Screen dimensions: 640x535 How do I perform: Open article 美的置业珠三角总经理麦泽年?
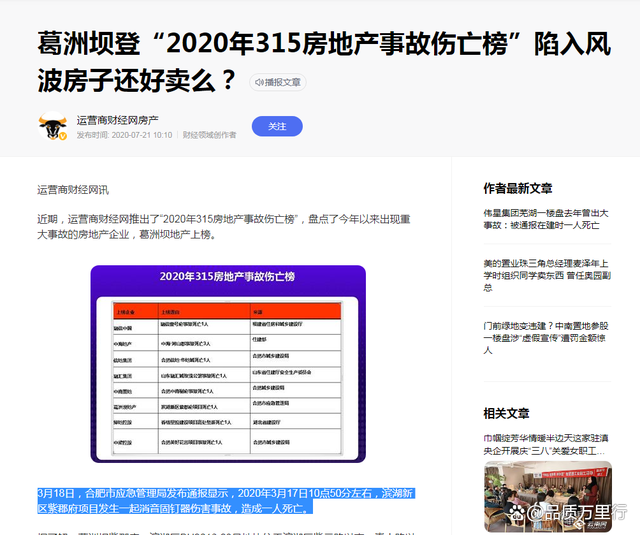click(547, 275)
